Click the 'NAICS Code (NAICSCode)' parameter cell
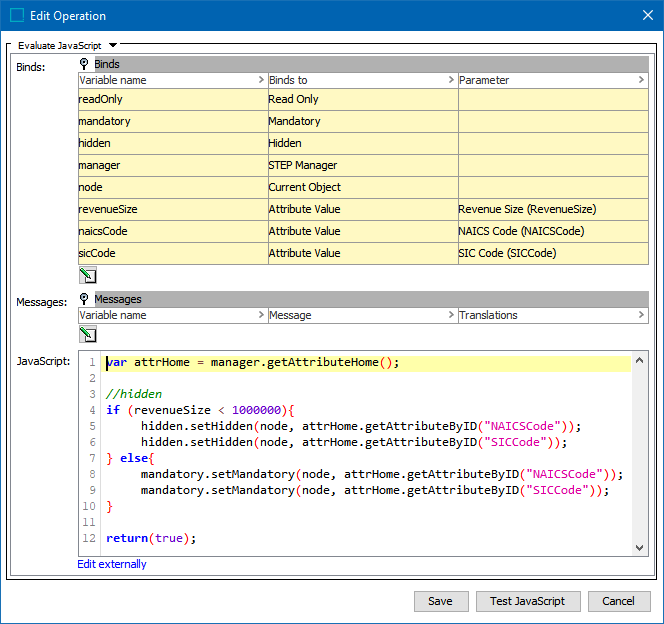The width and height of the screenshot is (664, 624). point(552,231)
